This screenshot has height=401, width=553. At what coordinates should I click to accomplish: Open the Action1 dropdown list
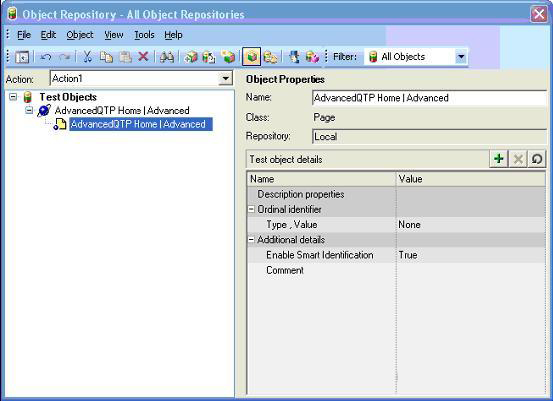click(225, 78)
